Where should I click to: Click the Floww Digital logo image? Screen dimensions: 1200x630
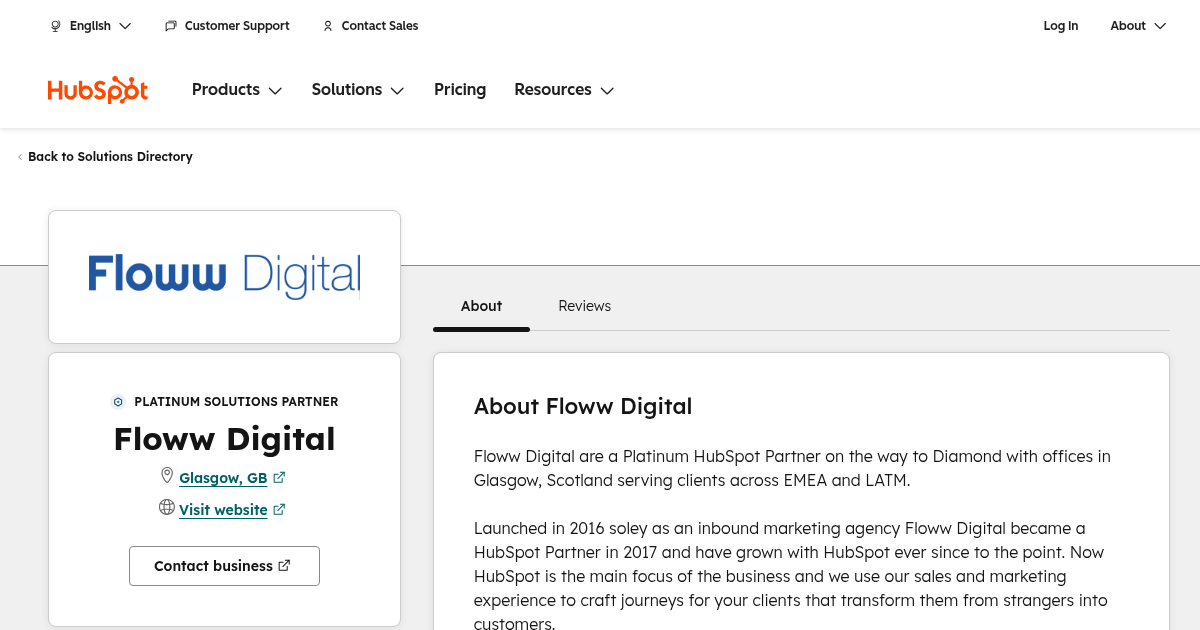(224, 276)
